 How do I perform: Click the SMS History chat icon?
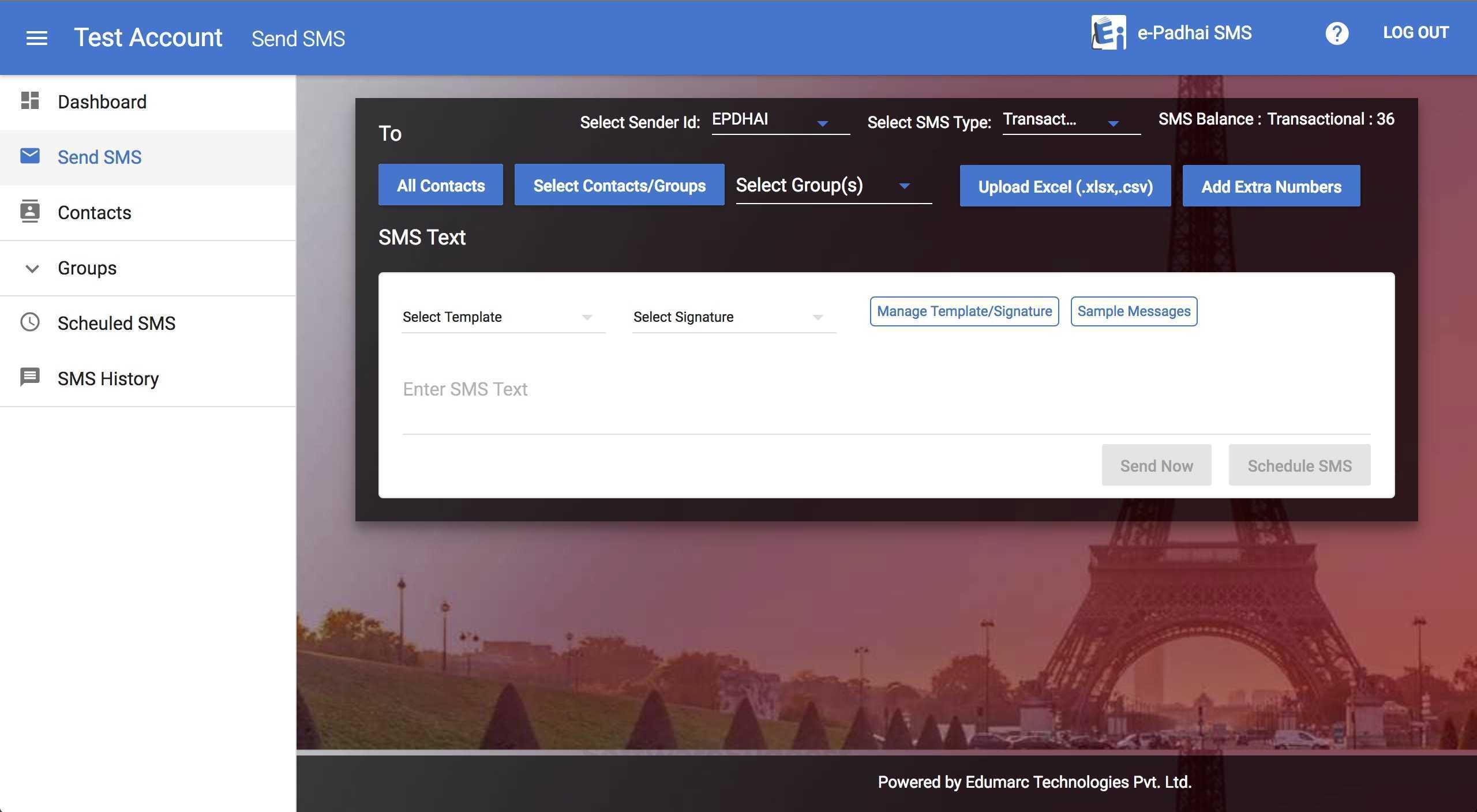pos(30,377)
